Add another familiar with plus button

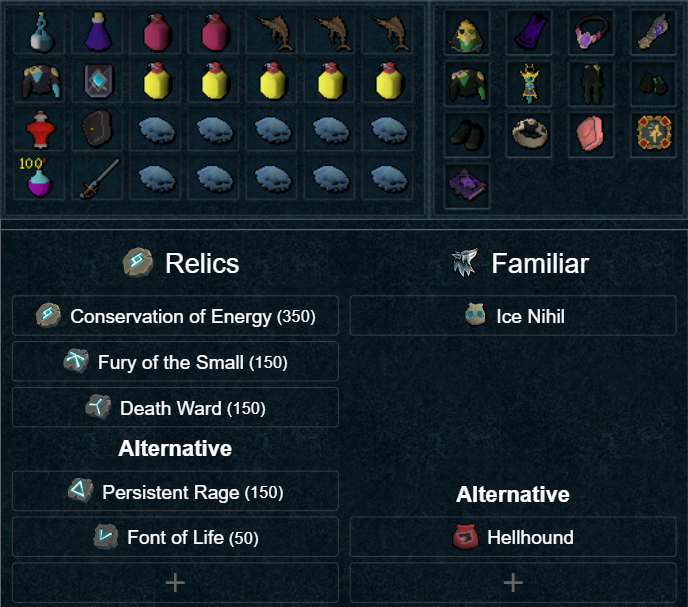click(513, 582)
